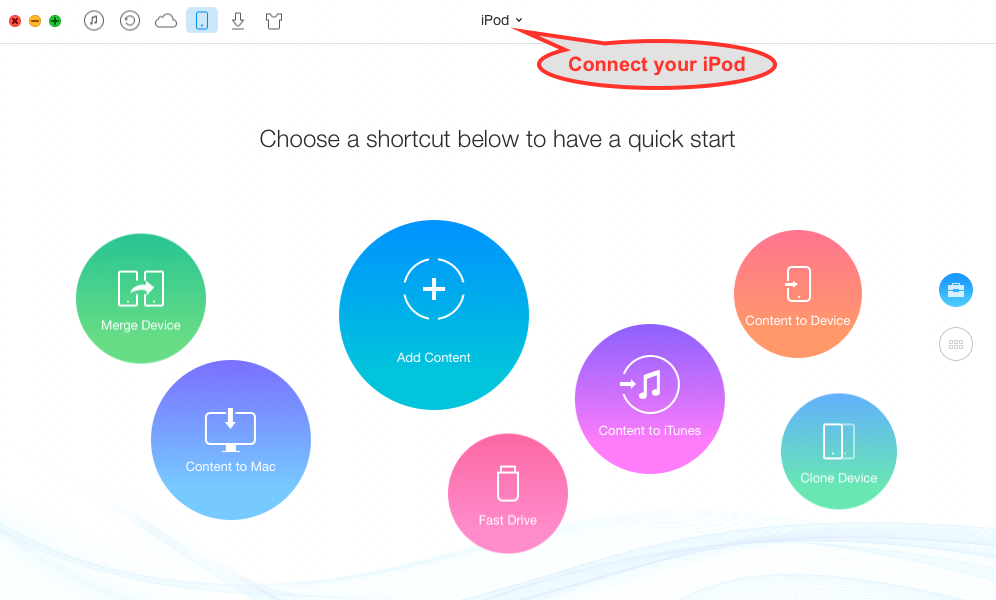This screenshot has height=600, width=996.
Task: Start the Clone Device shortcut
Action: click(x=838, y=451)
